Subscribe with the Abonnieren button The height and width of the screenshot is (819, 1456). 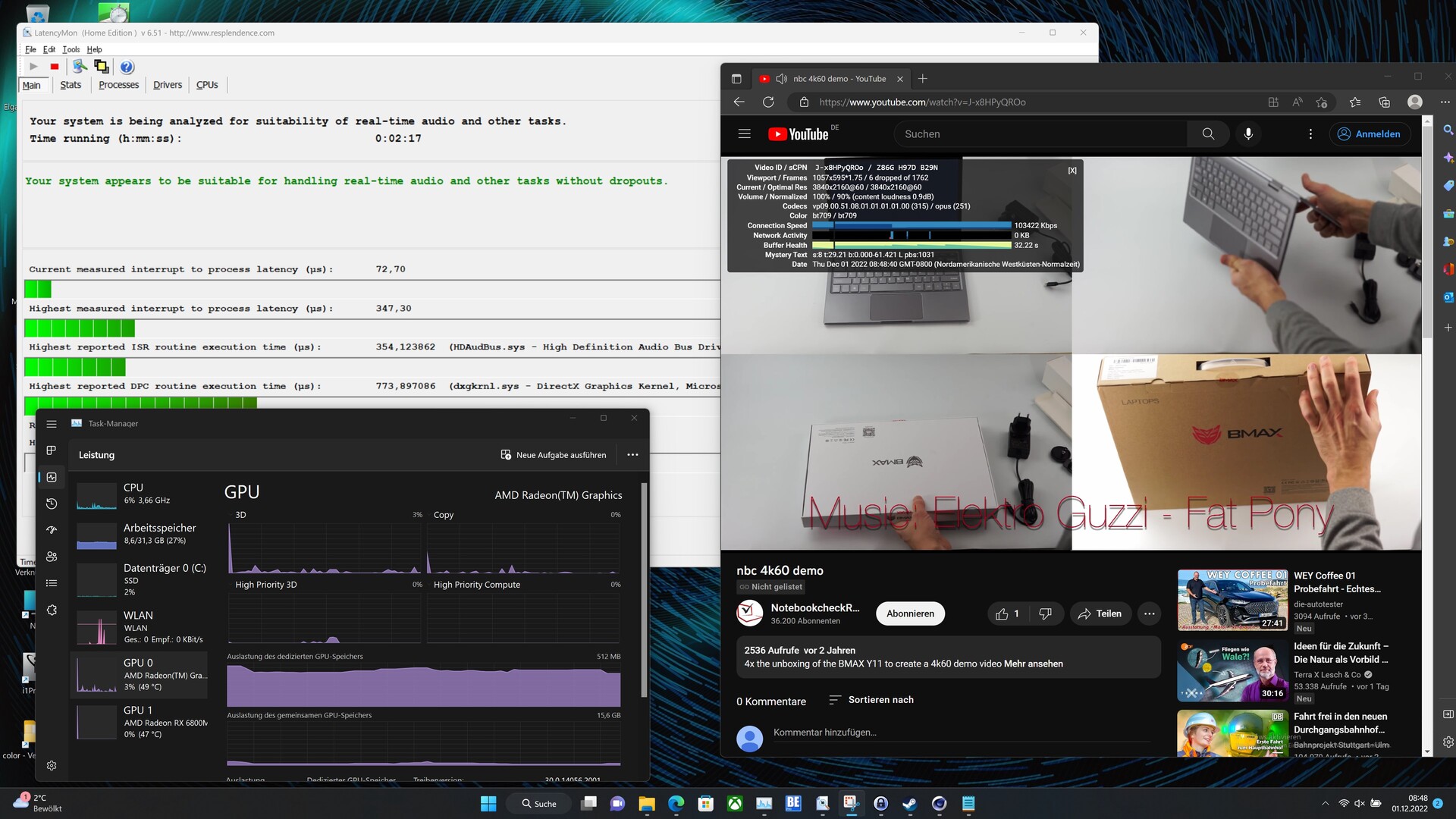(910, 614)
